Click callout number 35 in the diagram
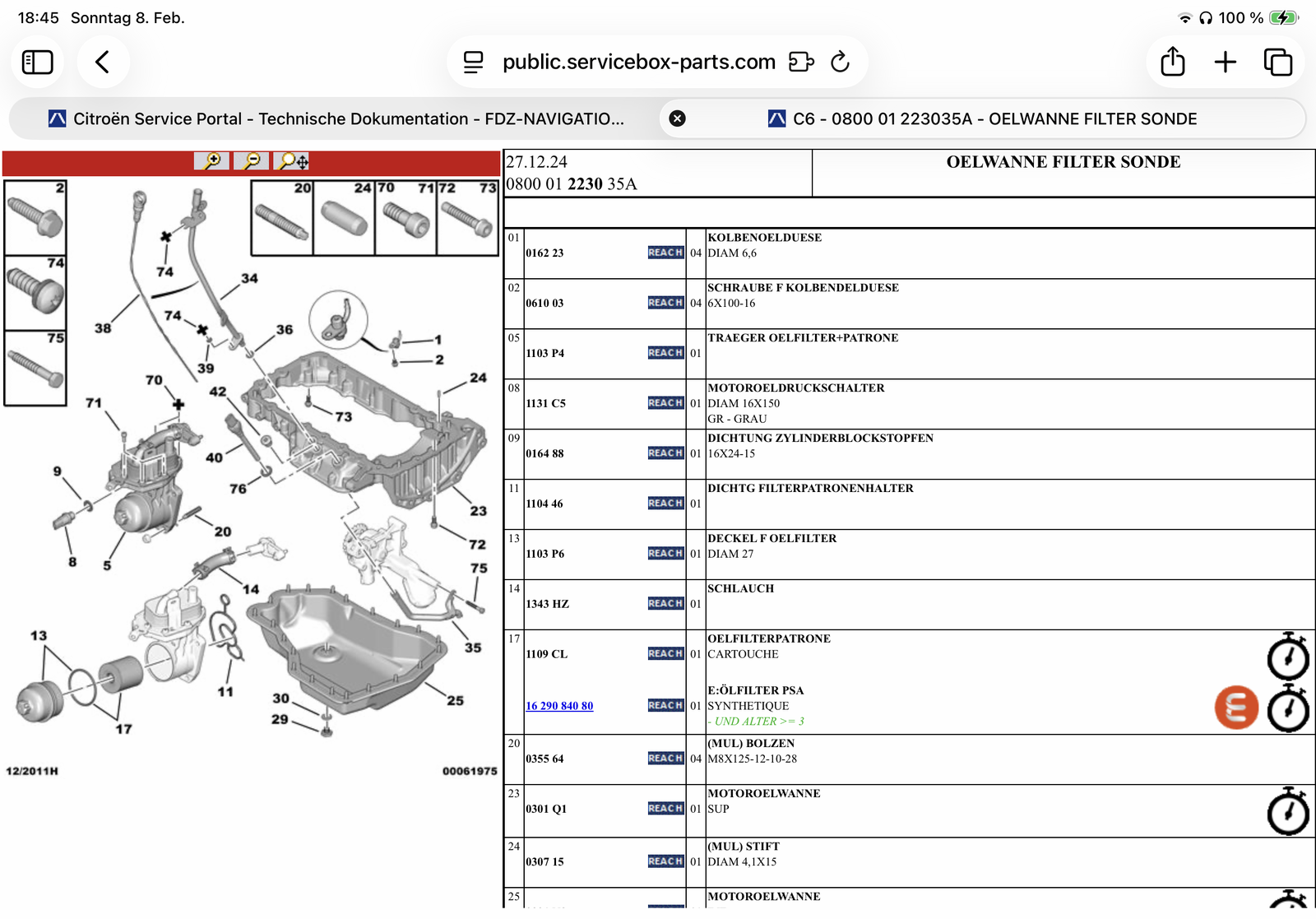1316x919 pixels. point(473,648)
